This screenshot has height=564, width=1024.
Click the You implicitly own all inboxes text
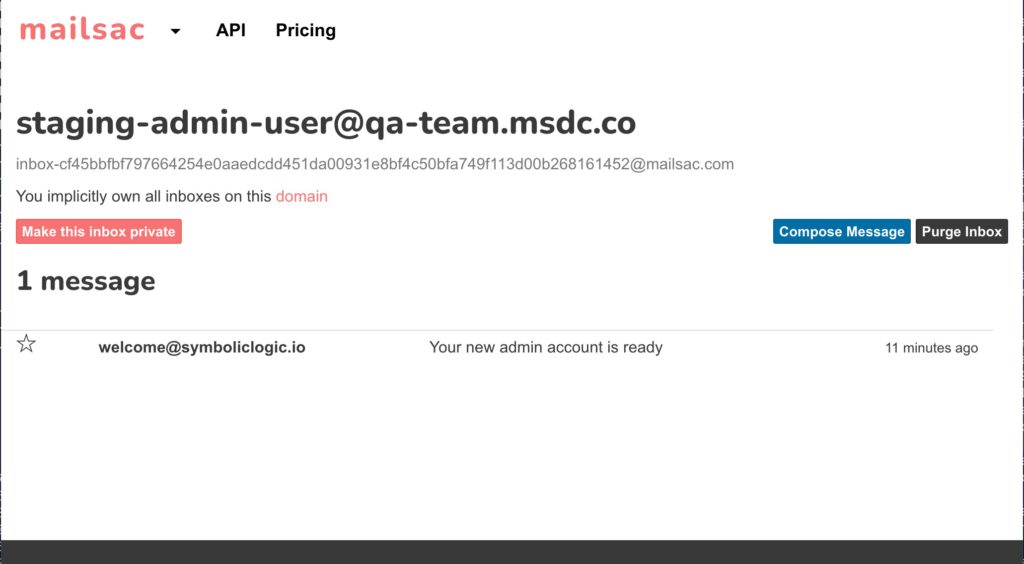[144, 196]
